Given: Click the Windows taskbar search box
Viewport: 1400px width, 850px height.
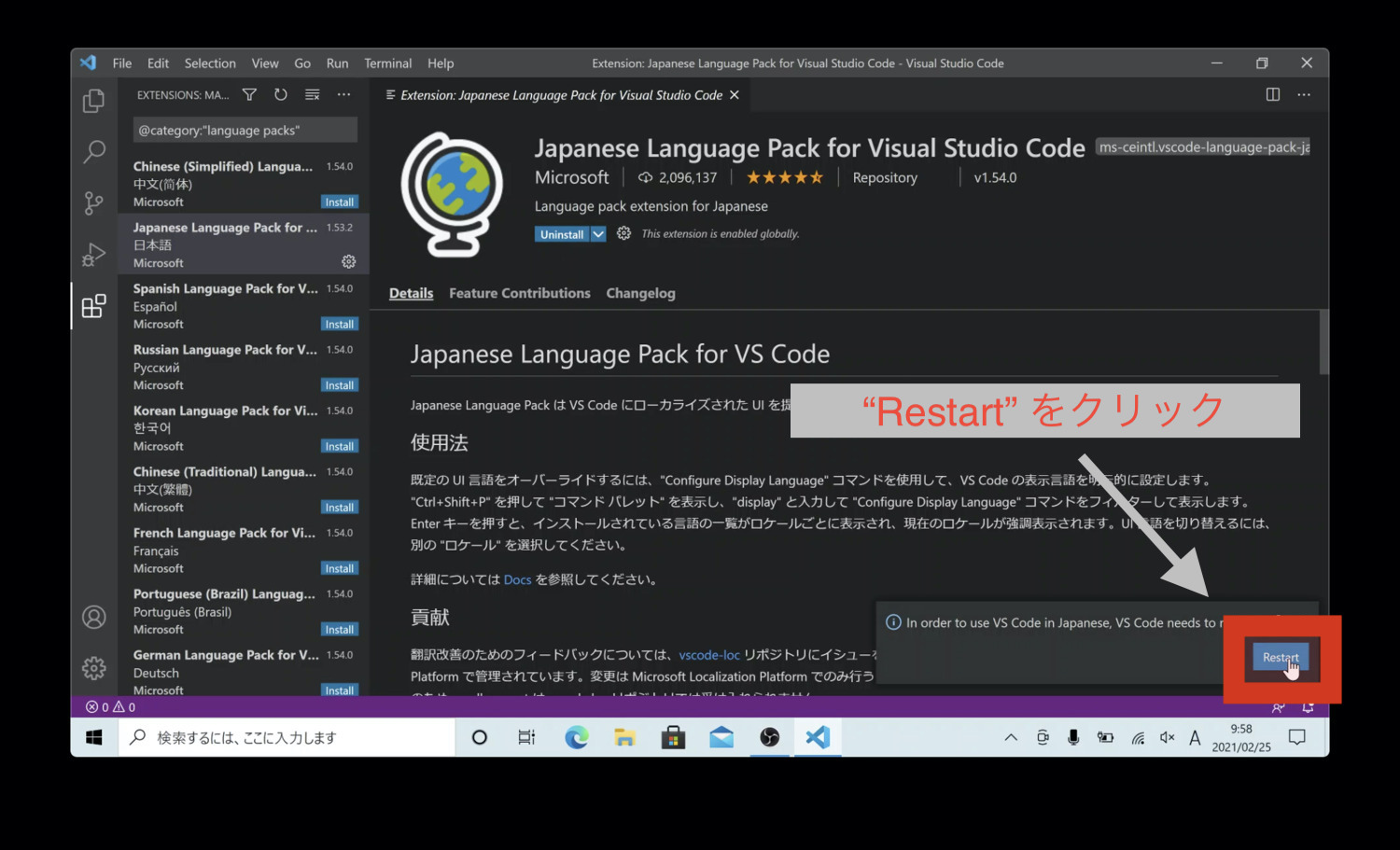Looking at the screenshot, I should [x=287, y=737].
